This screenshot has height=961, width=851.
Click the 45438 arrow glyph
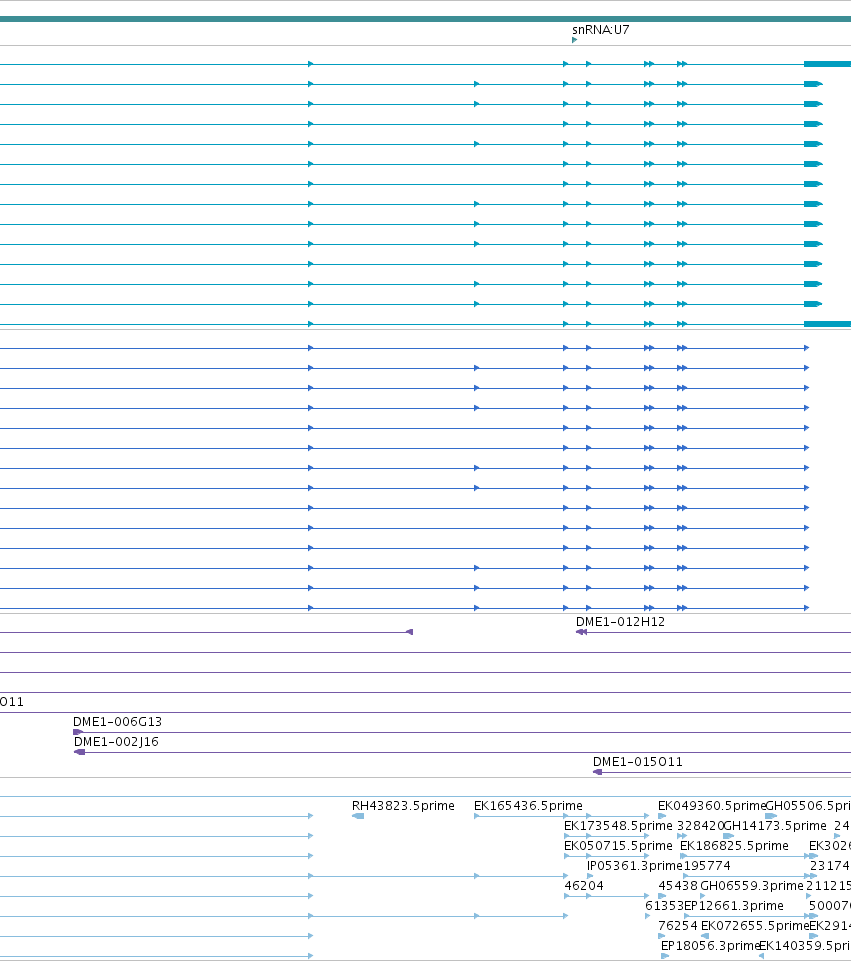click(x=662, y=896)
